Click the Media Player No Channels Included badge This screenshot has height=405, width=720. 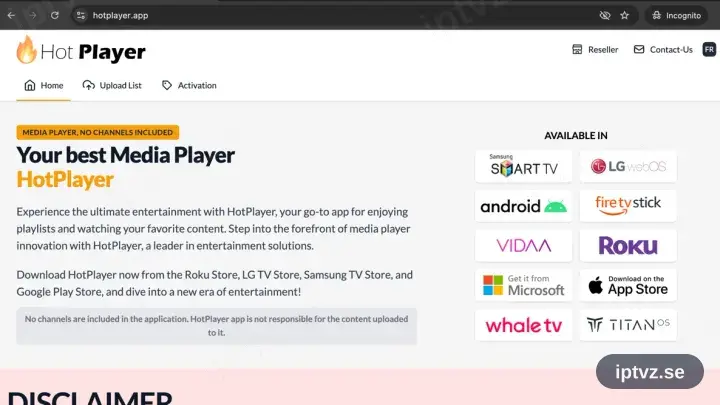(x=97, y=132)
